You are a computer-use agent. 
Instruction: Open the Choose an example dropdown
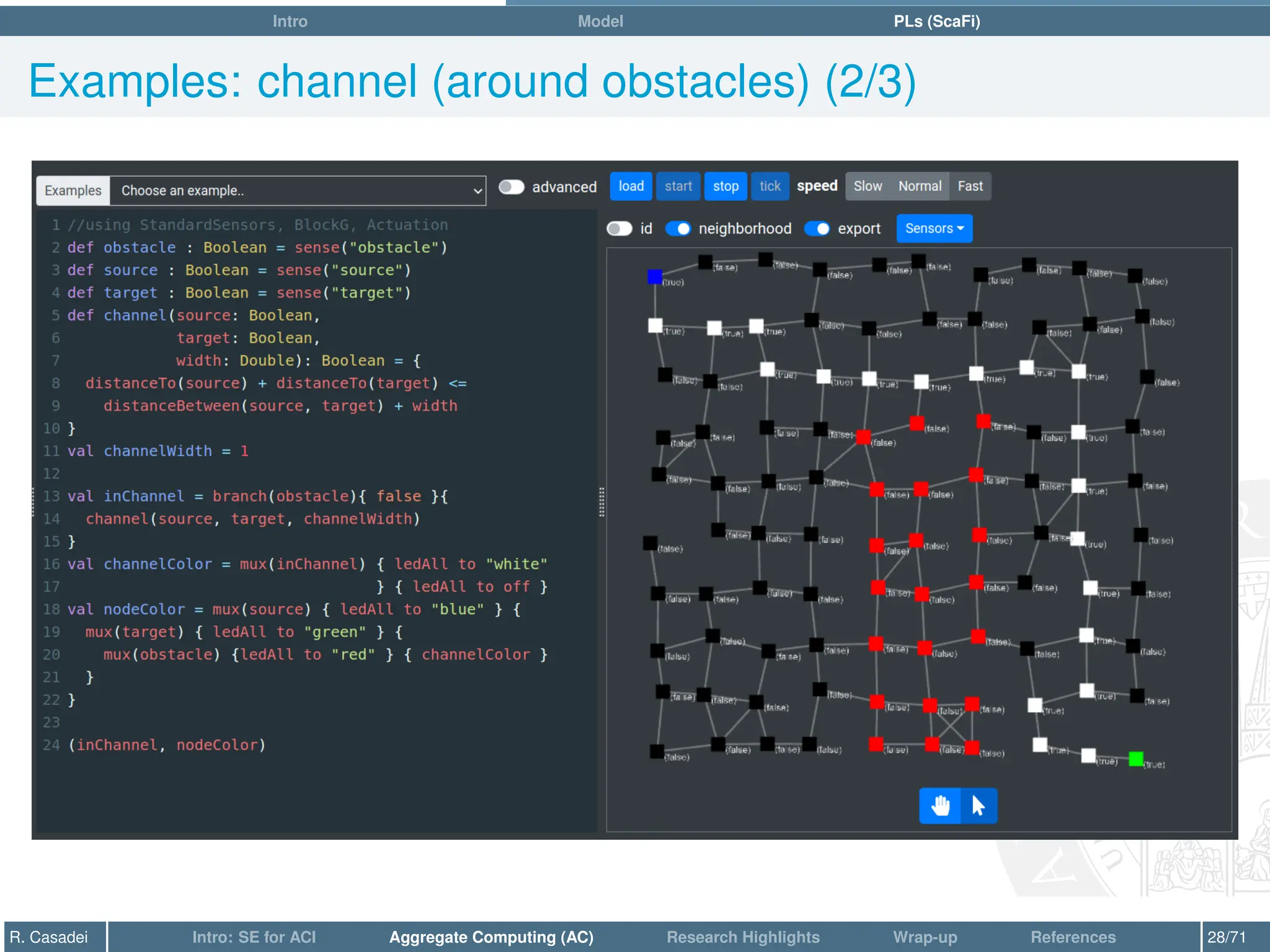tap(298, 191)
